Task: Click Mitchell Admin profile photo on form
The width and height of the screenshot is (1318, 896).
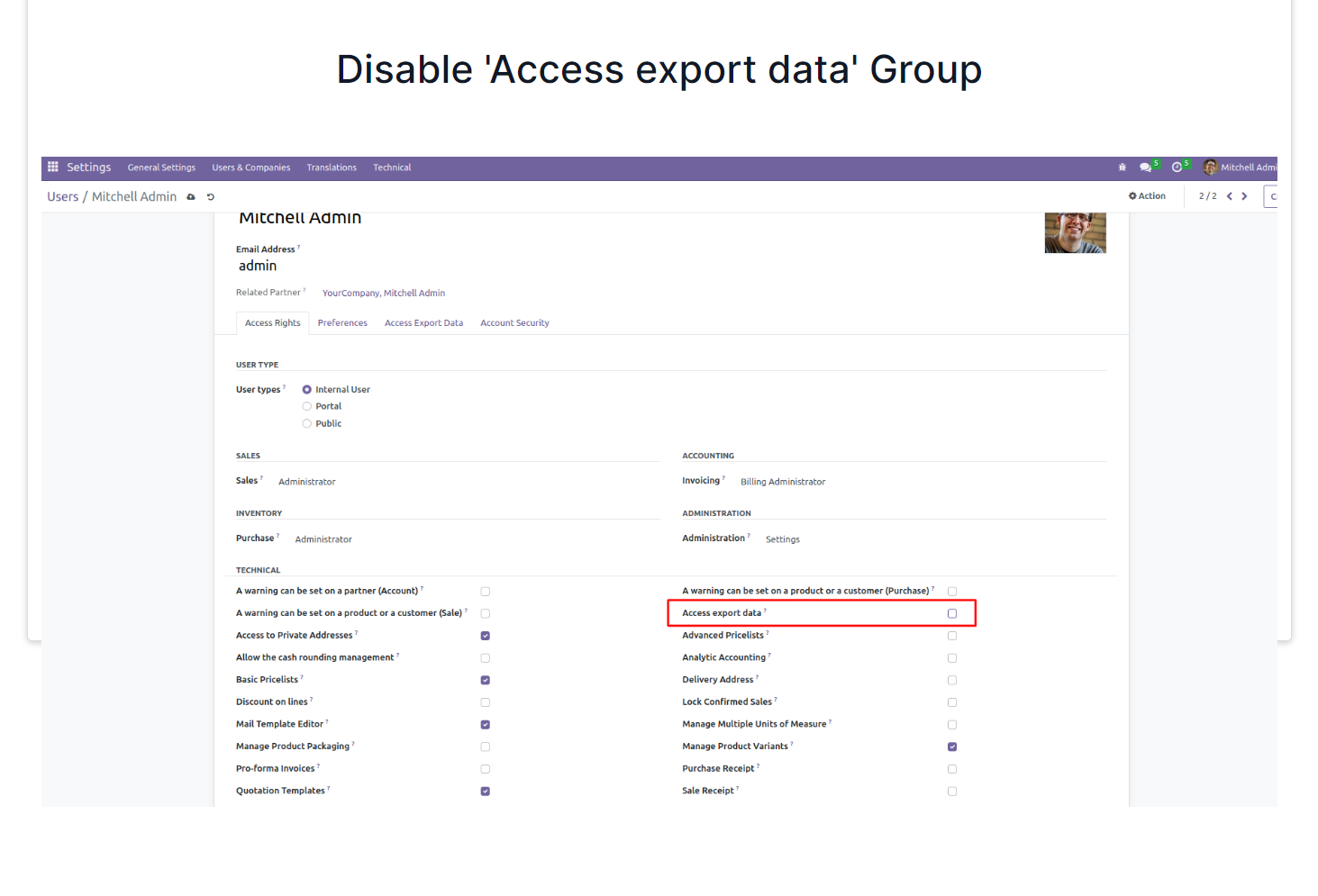Action: (1075, 233)
